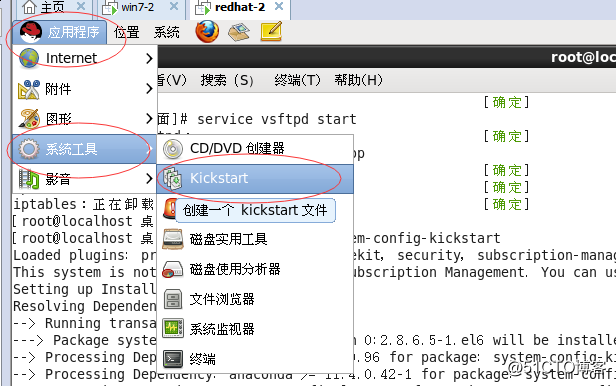616x386 pixels.
Task: Expand the 附件 submenu arrow
Action: tap(149, 88)
